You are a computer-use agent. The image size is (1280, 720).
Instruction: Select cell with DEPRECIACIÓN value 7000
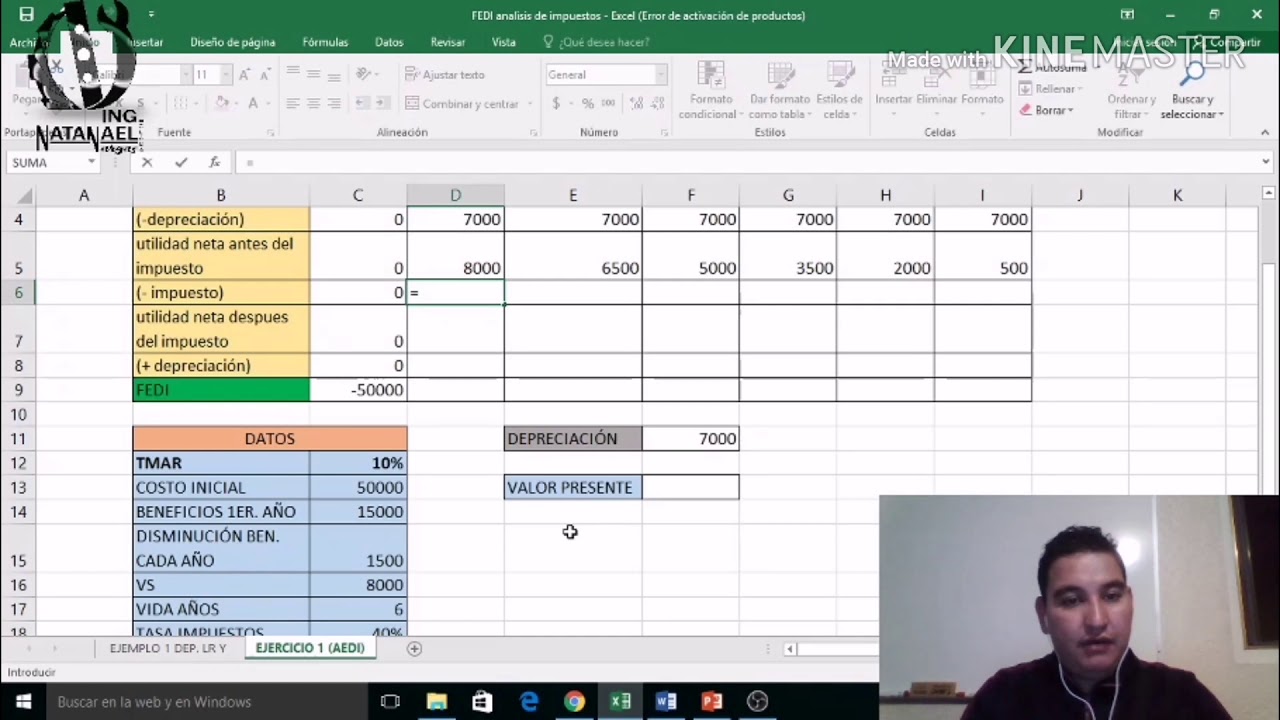pos(691,438)
